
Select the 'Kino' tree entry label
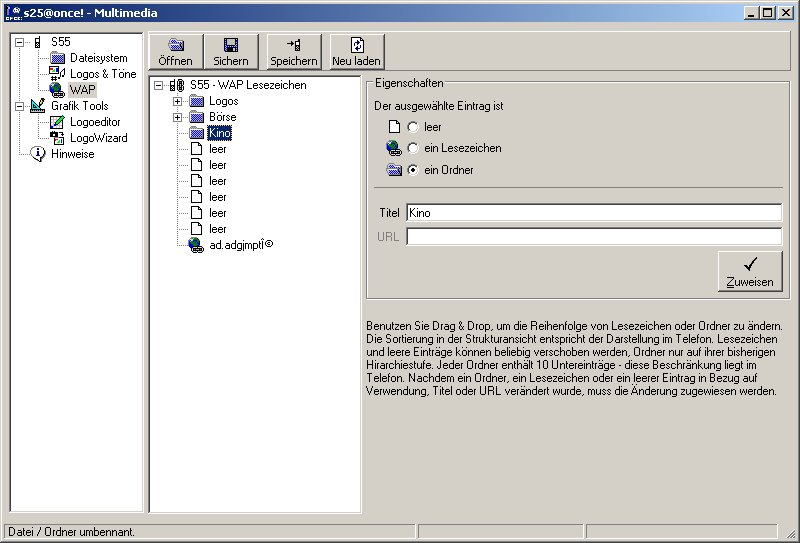coord(220,133)
